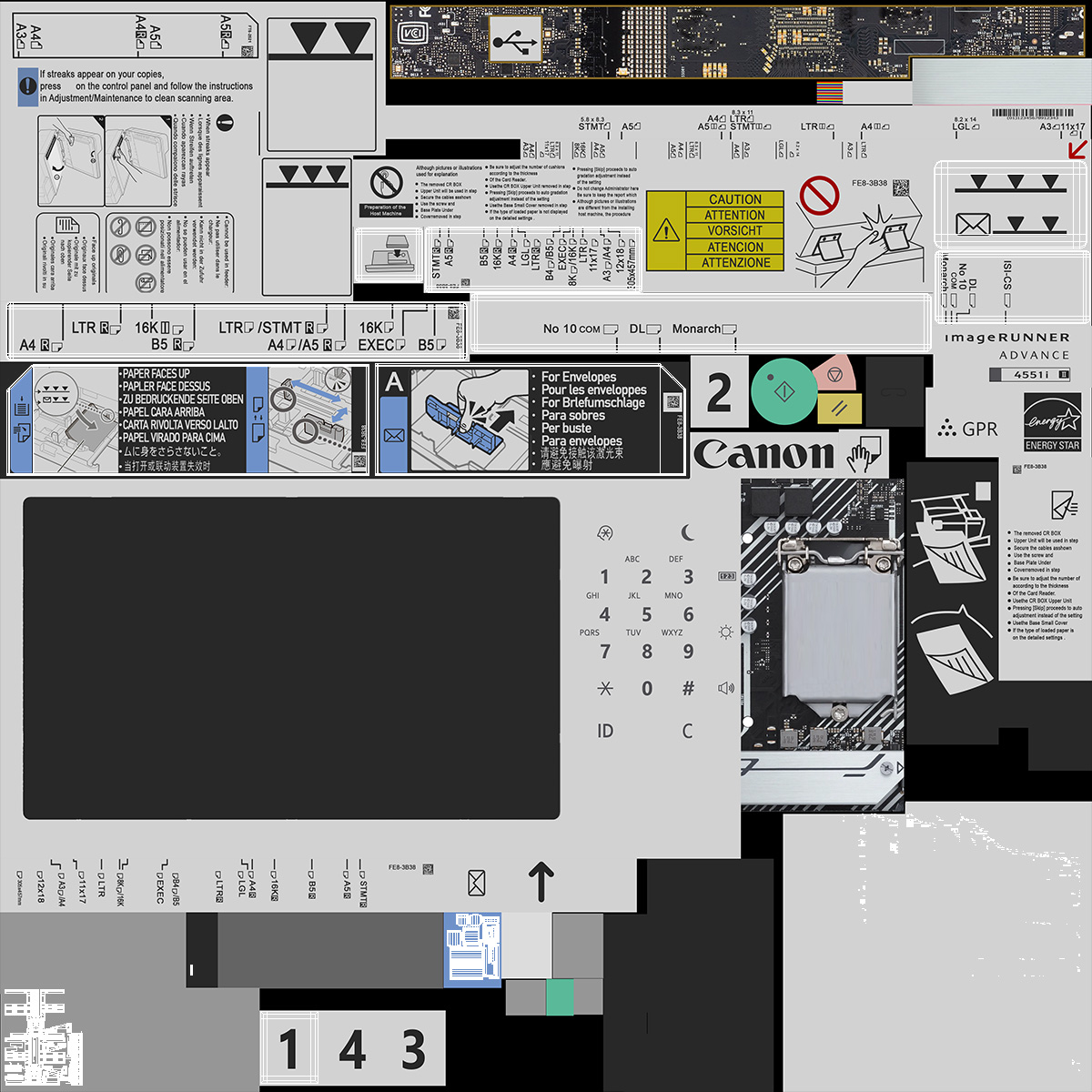Screen dimensions: 1092x1092
Task: Click the VORSICHT label line
Action: 735,231
